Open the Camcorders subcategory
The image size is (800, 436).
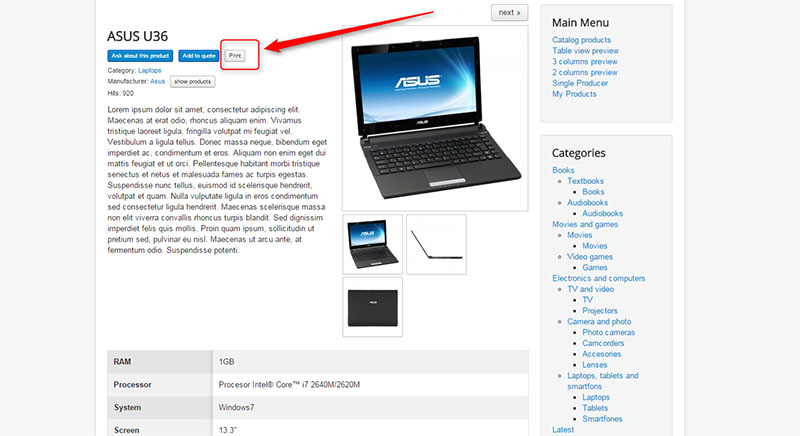click(x=603, y=343)
